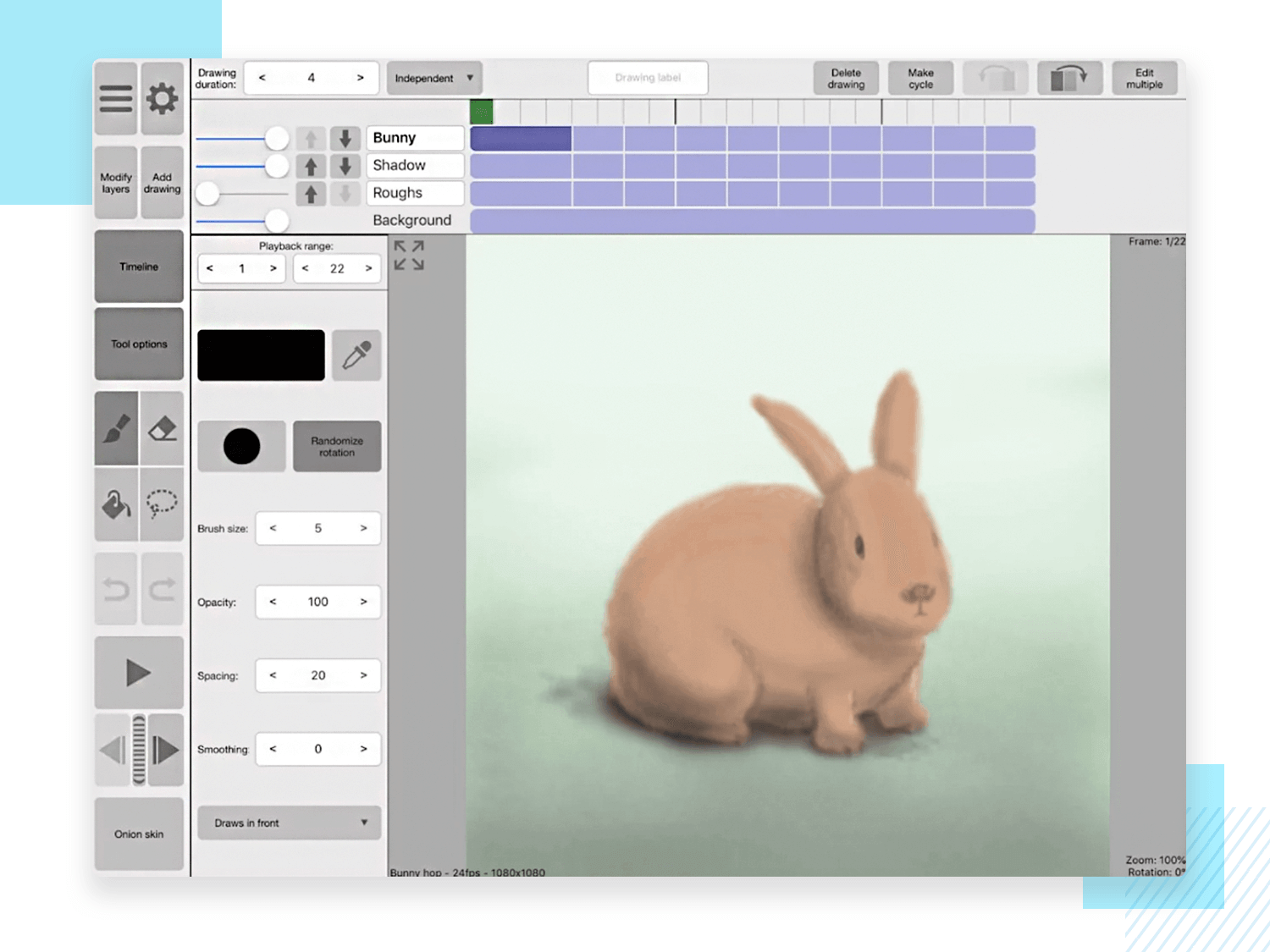This screenshot has height=952, width=1270.
Task: Open the Independent dropdown
Action: [x=434, y=78]
